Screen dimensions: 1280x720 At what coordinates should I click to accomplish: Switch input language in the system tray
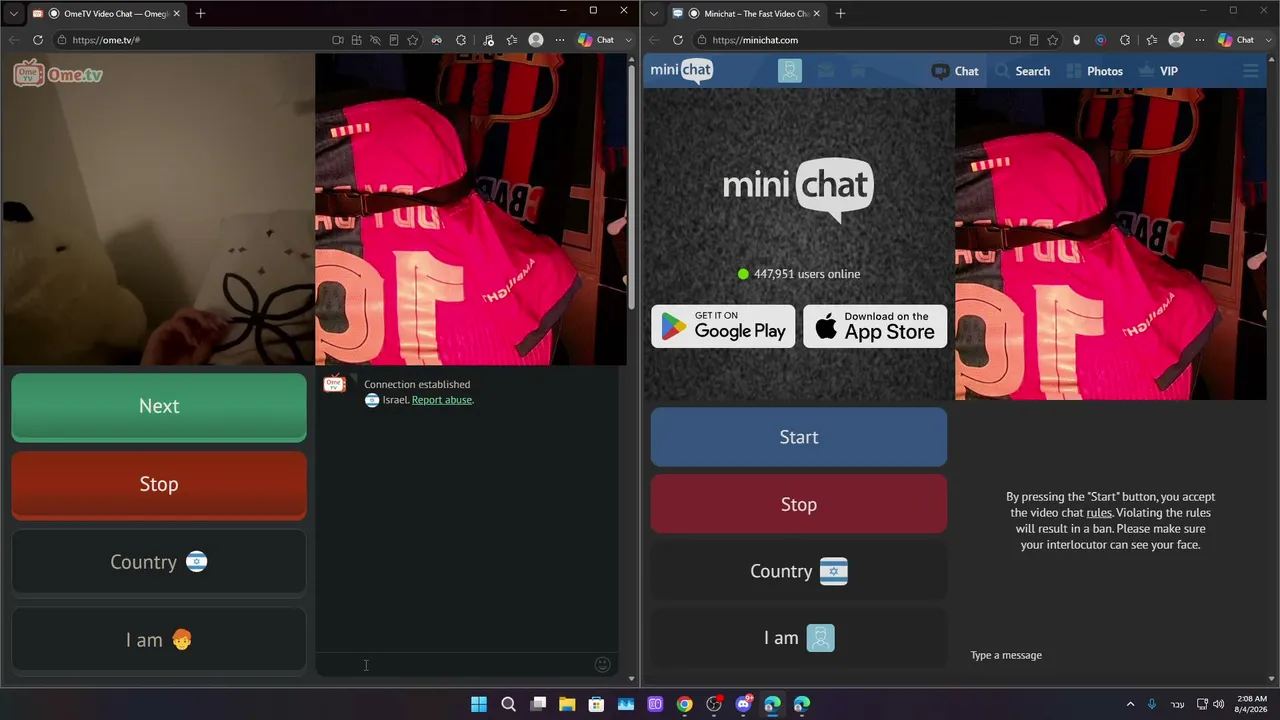pos(1177,704)
